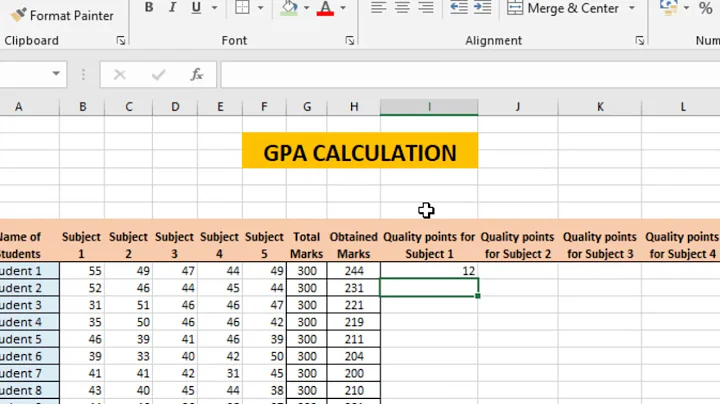Image resolution: width=720 pixels, height=404 pixels.
Task: Toggle Underline formatting
Action: click(x=196, y=7)
